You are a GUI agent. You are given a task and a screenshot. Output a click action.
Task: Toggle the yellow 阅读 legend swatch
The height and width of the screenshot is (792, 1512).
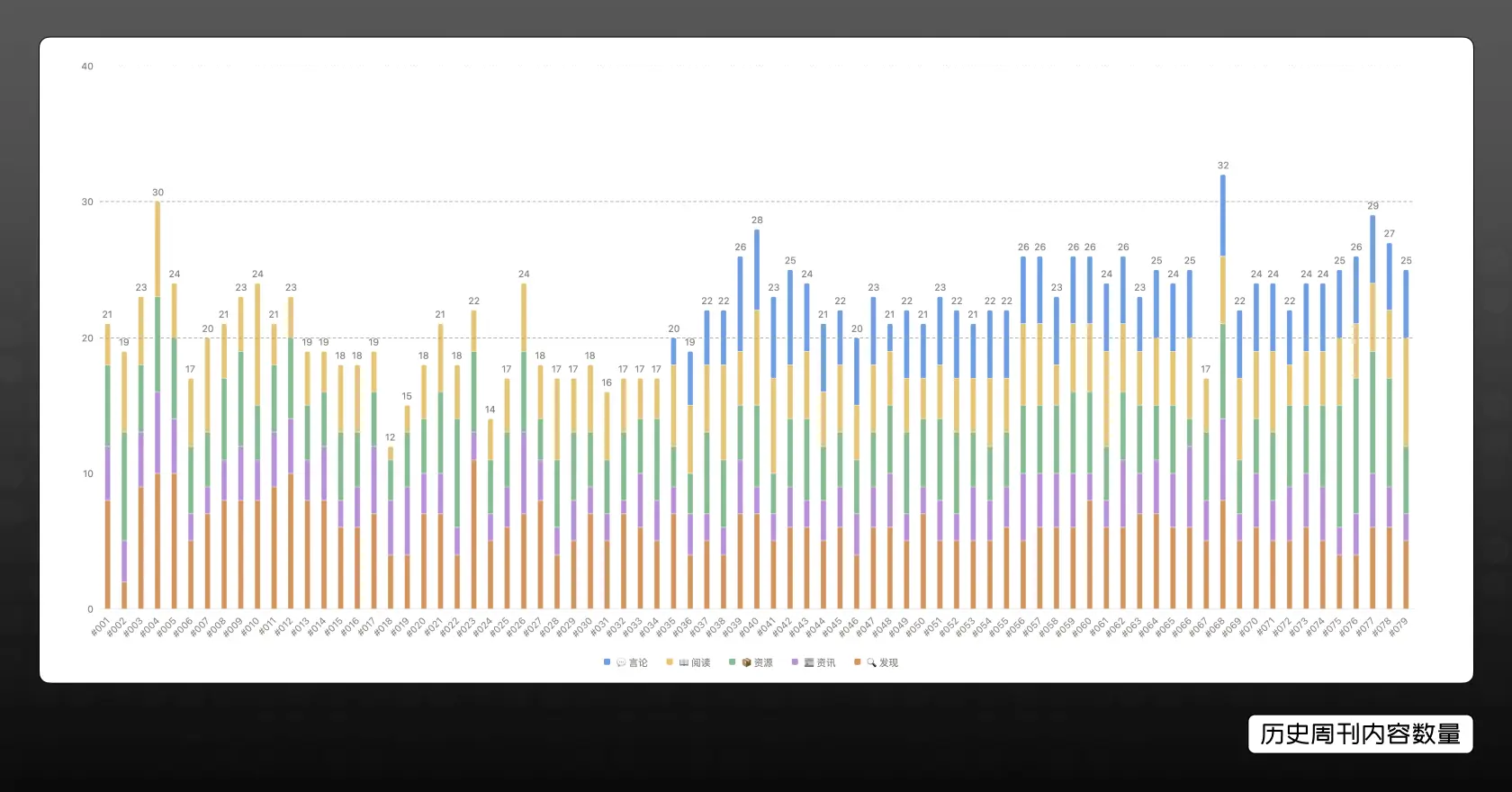click(x=670, y=662)
